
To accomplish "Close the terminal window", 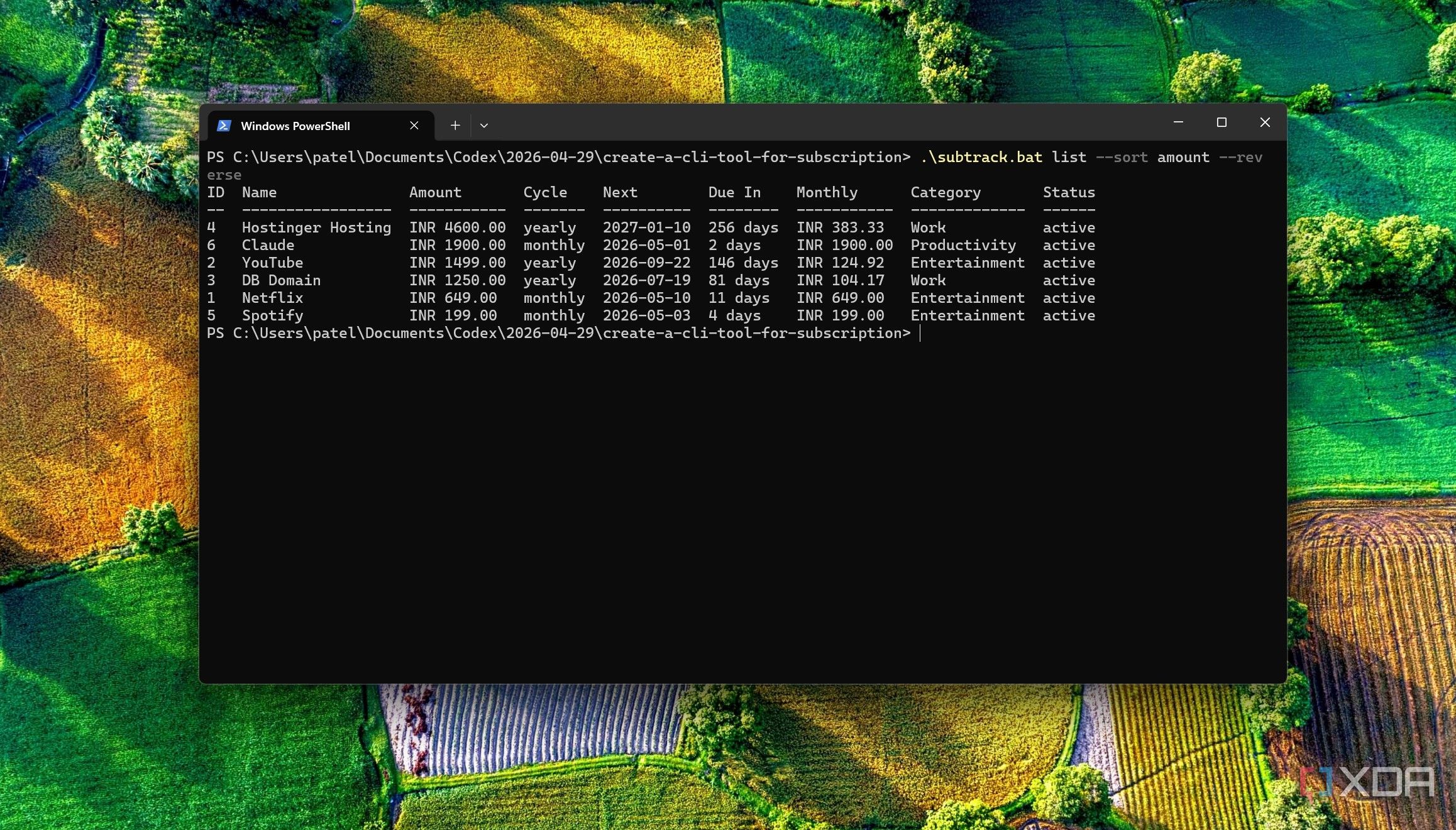I will pyautogui.click(x=1265, y=123).
